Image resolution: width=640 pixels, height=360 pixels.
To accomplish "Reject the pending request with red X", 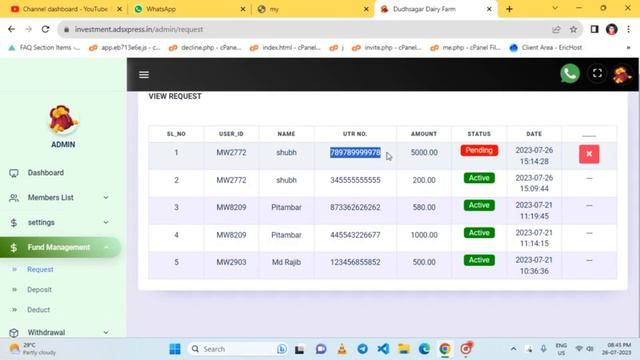I will [x=589, y=154].
